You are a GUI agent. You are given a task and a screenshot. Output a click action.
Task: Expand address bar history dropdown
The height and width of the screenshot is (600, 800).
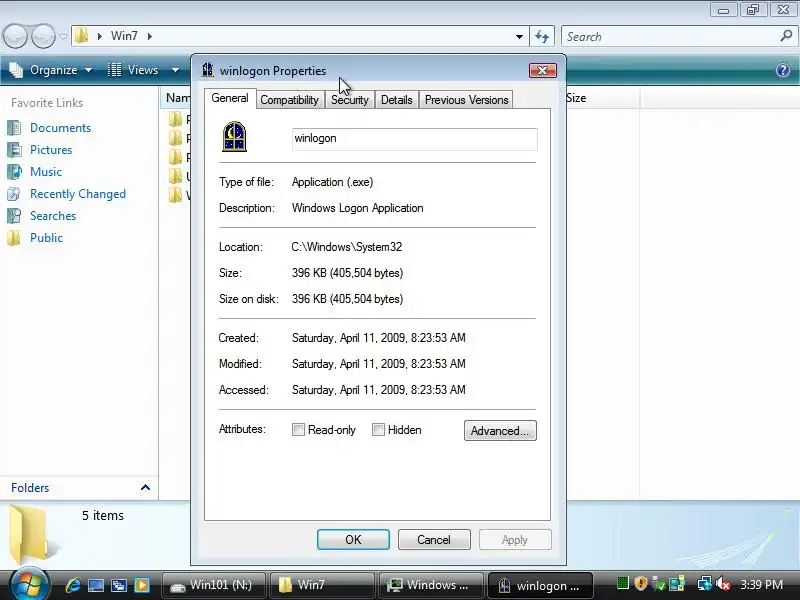point(519,37)
